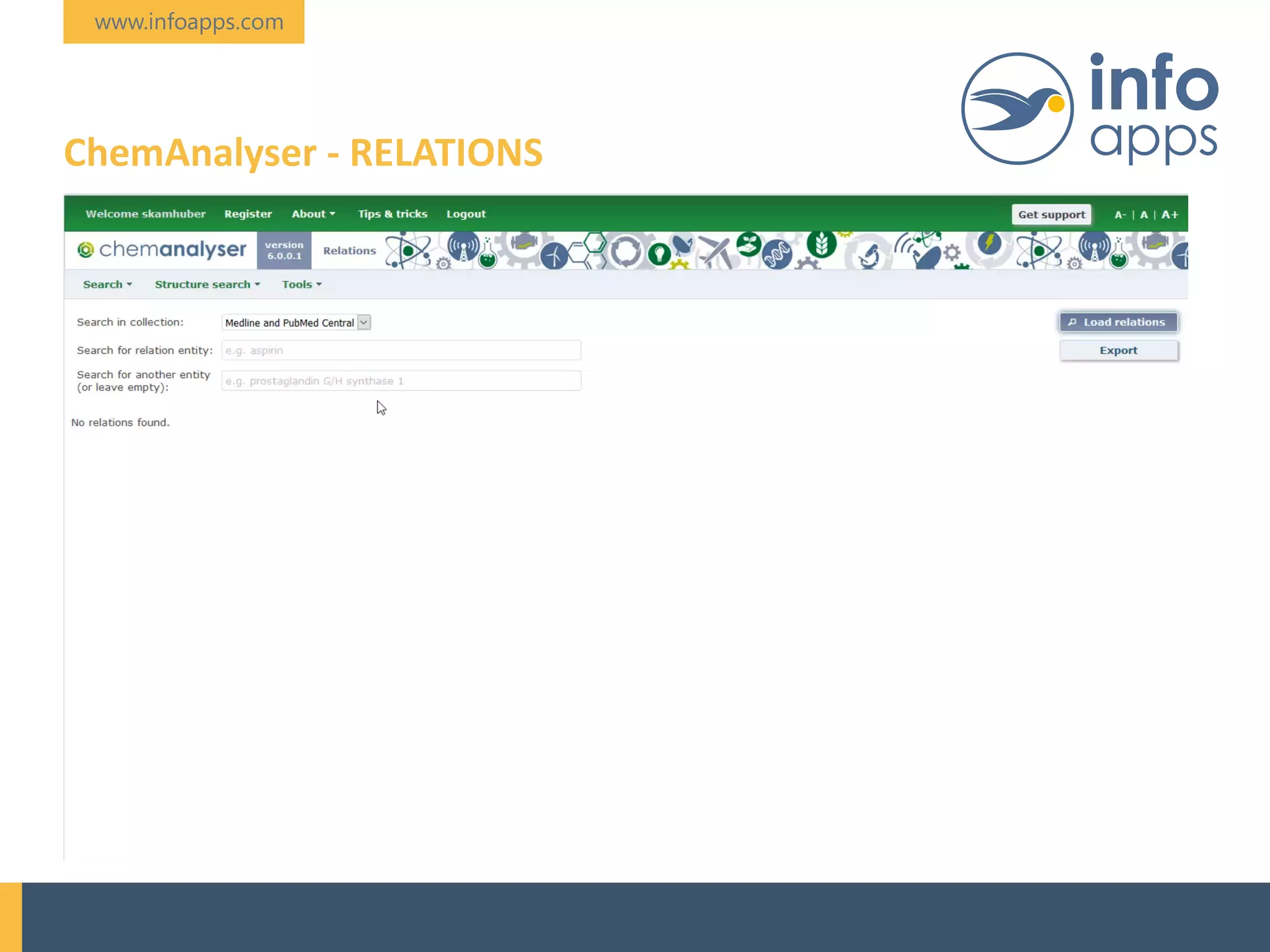Click Welcome skamhuber user label
1270x952 pixels.
pos(145,214)
